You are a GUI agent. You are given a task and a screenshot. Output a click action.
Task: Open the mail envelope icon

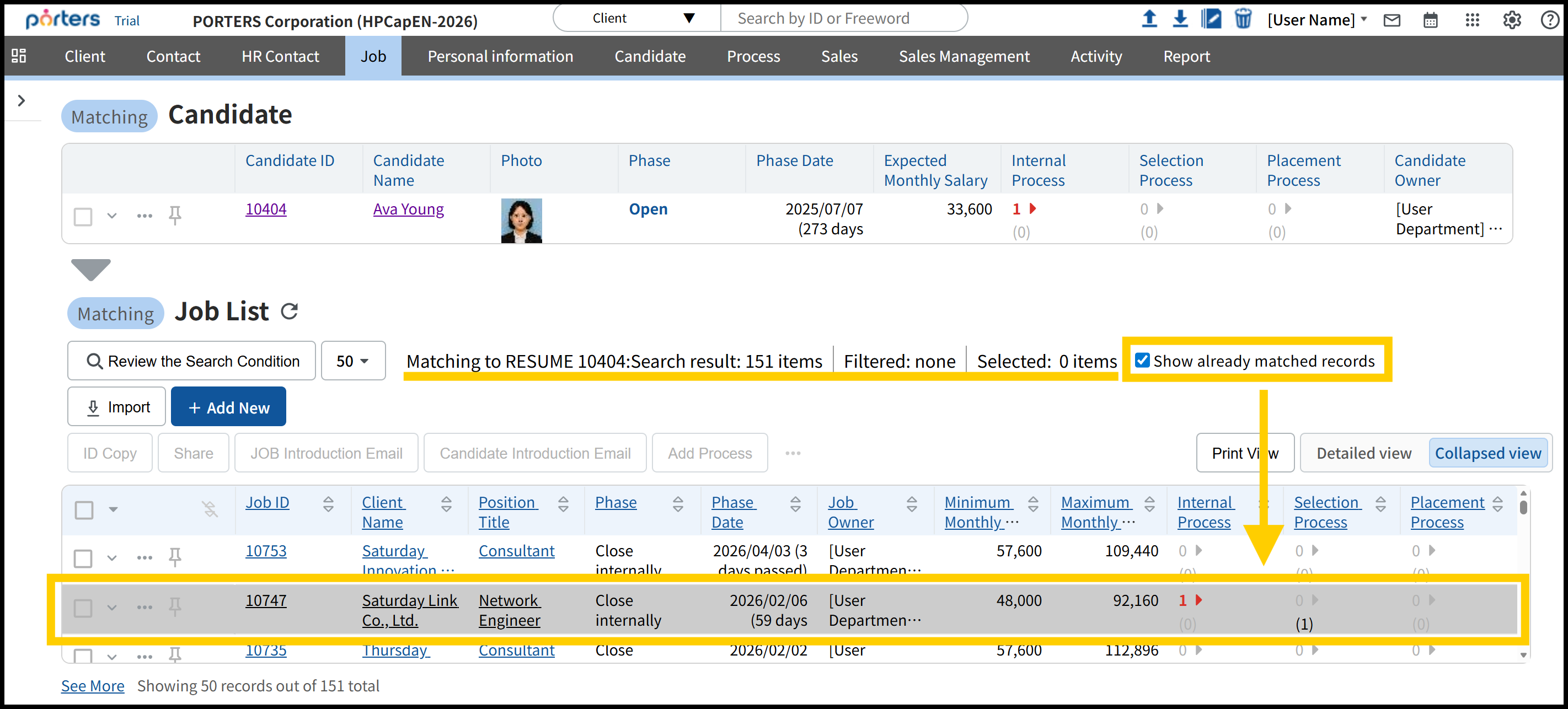tap(1392, 21)
